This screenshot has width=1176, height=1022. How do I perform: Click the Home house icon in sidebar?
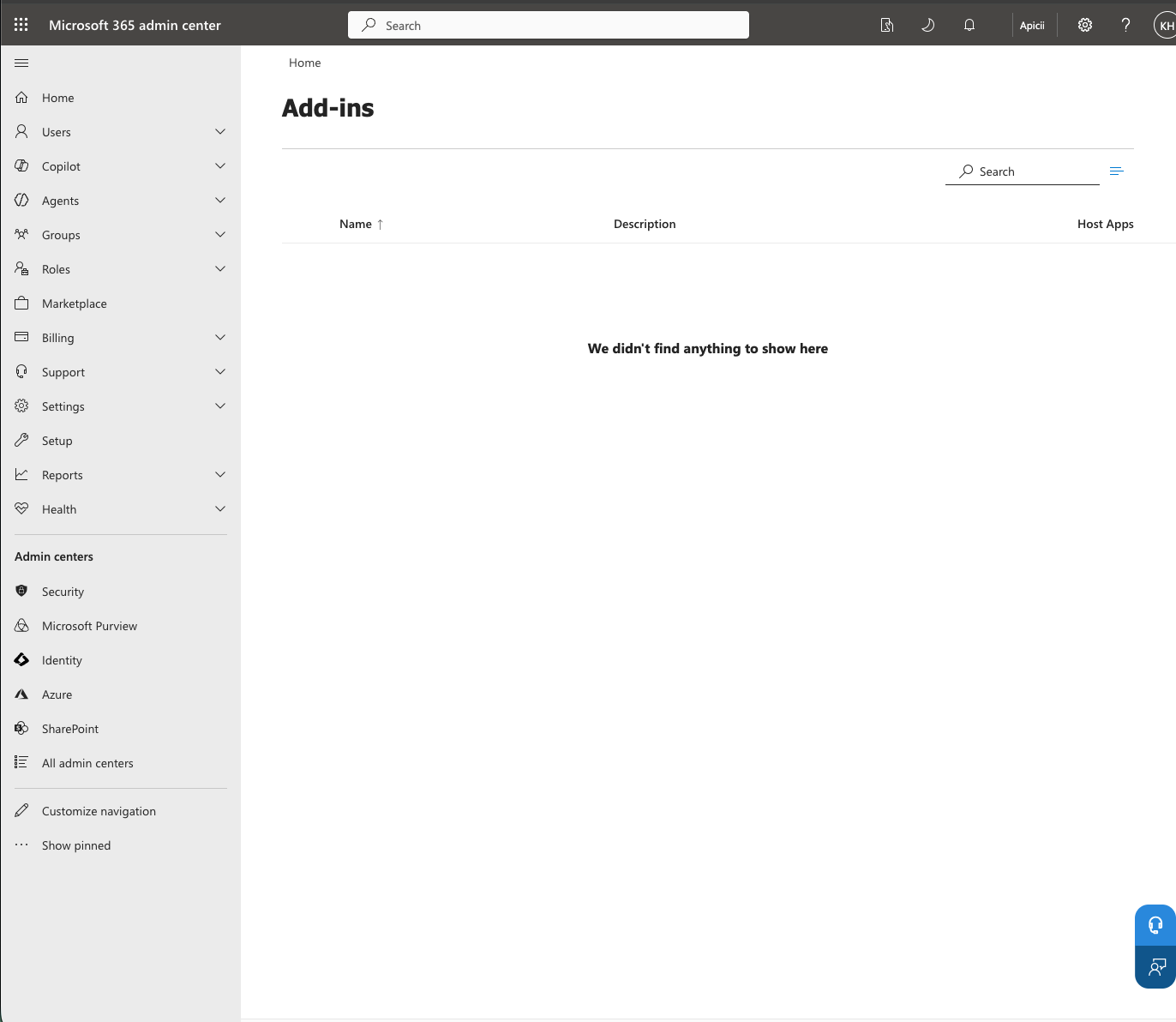21,98
